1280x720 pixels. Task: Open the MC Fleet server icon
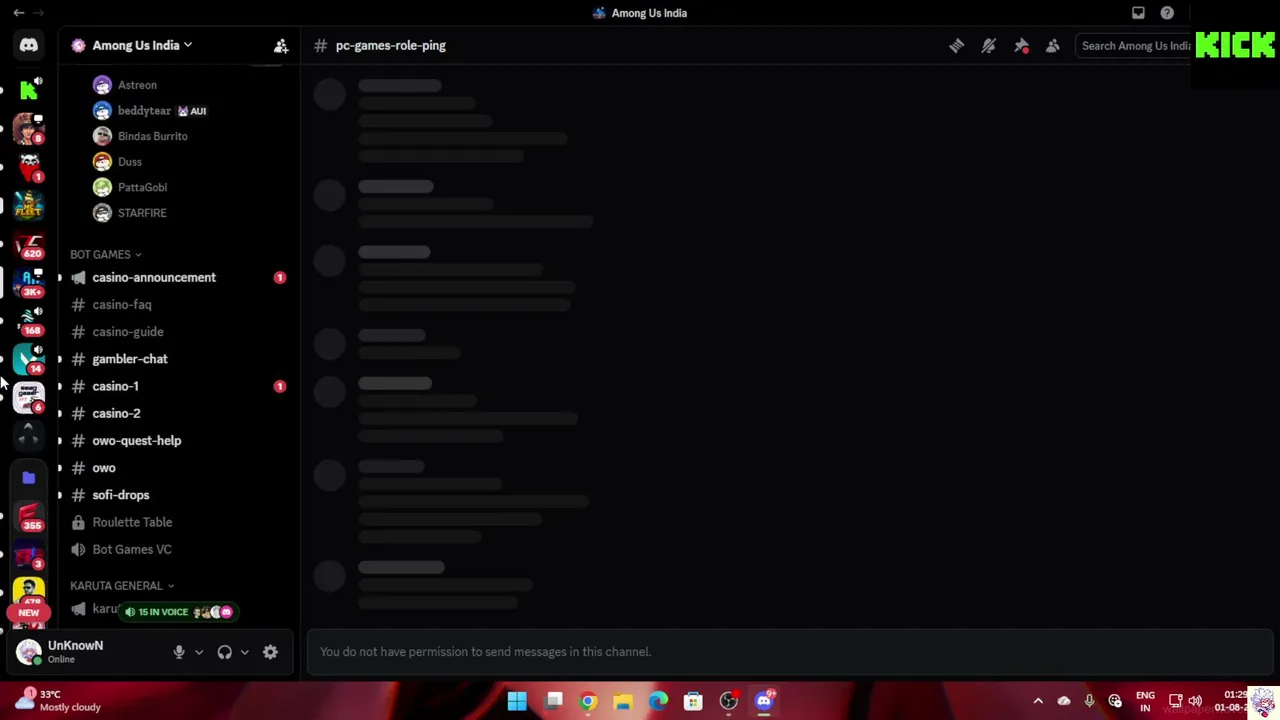pyautogui.click(x=28, y=206)
